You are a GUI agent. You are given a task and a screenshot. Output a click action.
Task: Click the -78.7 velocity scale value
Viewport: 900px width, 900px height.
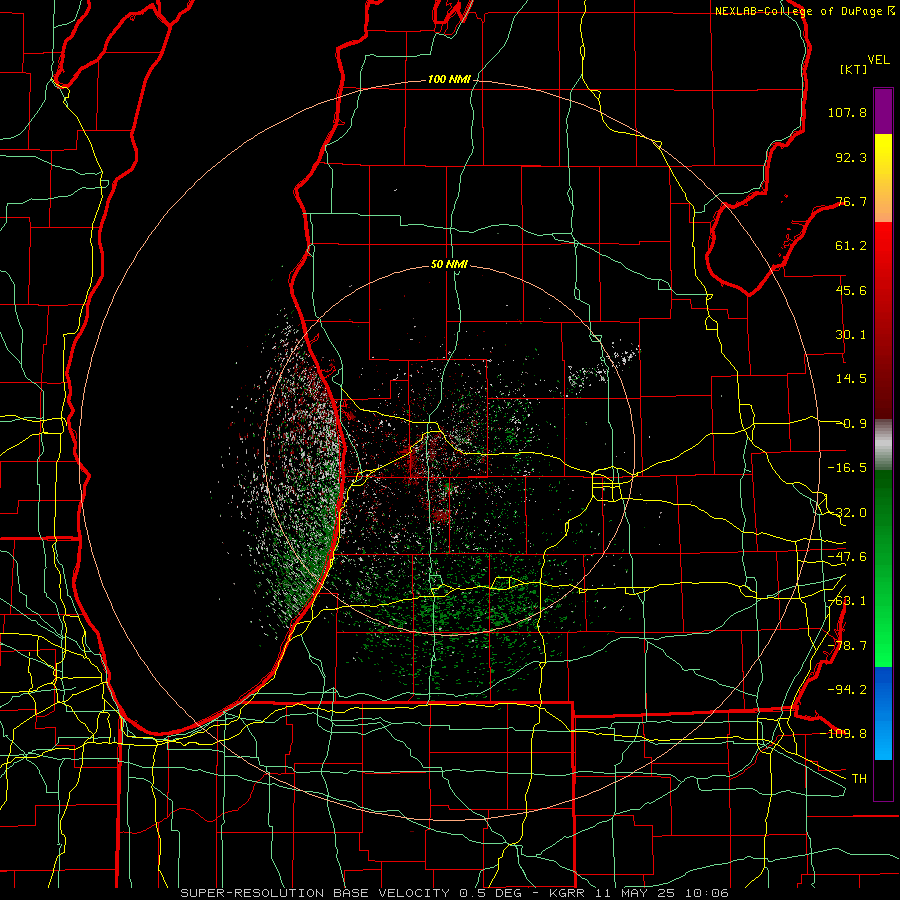pyautogui.click(x=847, y=646)
